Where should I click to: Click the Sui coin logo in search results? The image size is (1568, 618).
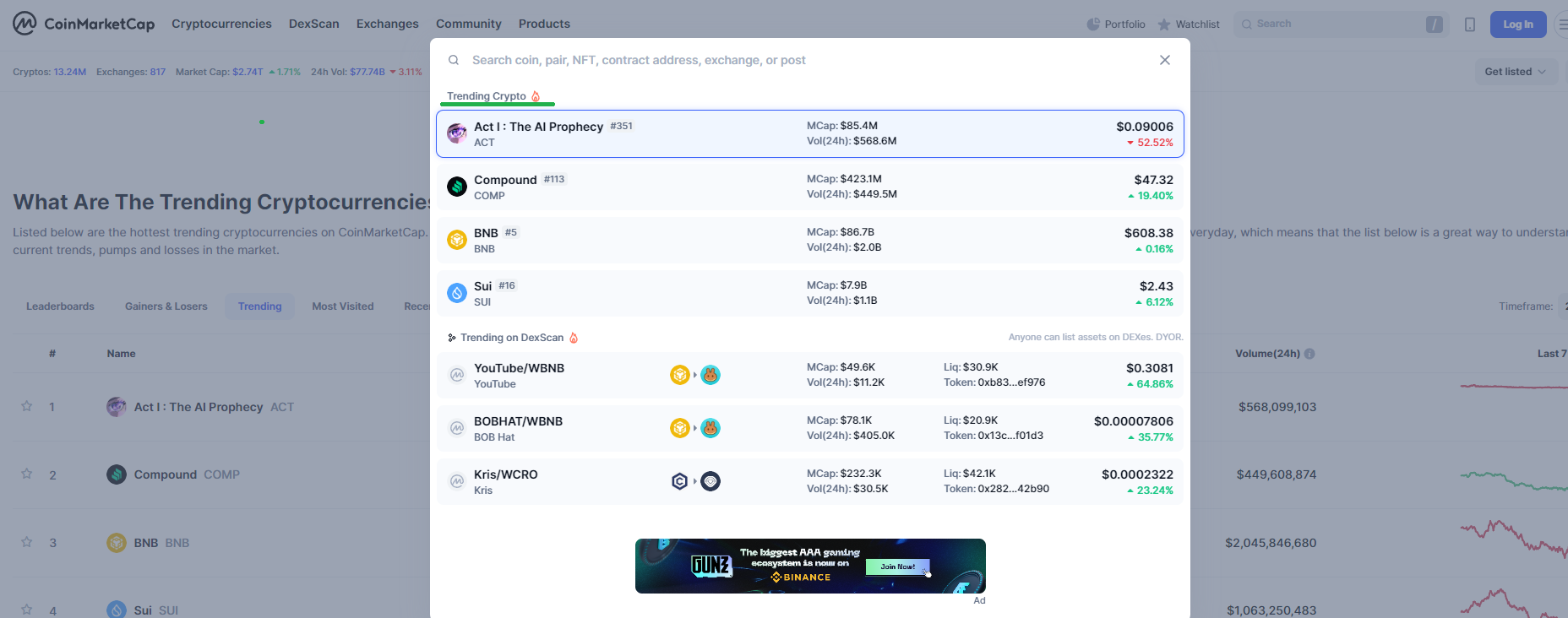point(457,293)
